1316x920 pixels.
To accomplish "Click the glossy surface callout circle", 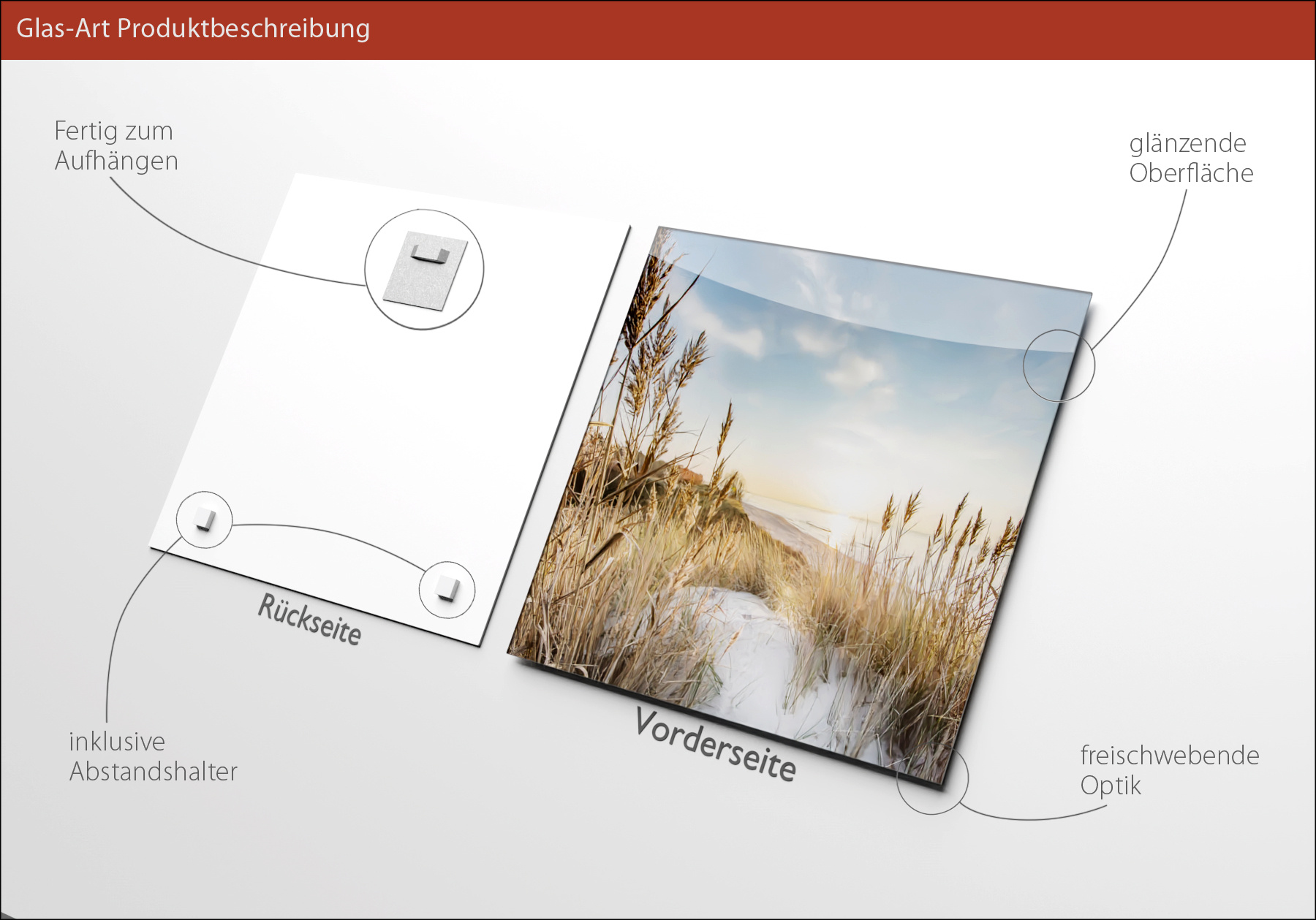I will pyautogui.click(x=1058, y=365).
